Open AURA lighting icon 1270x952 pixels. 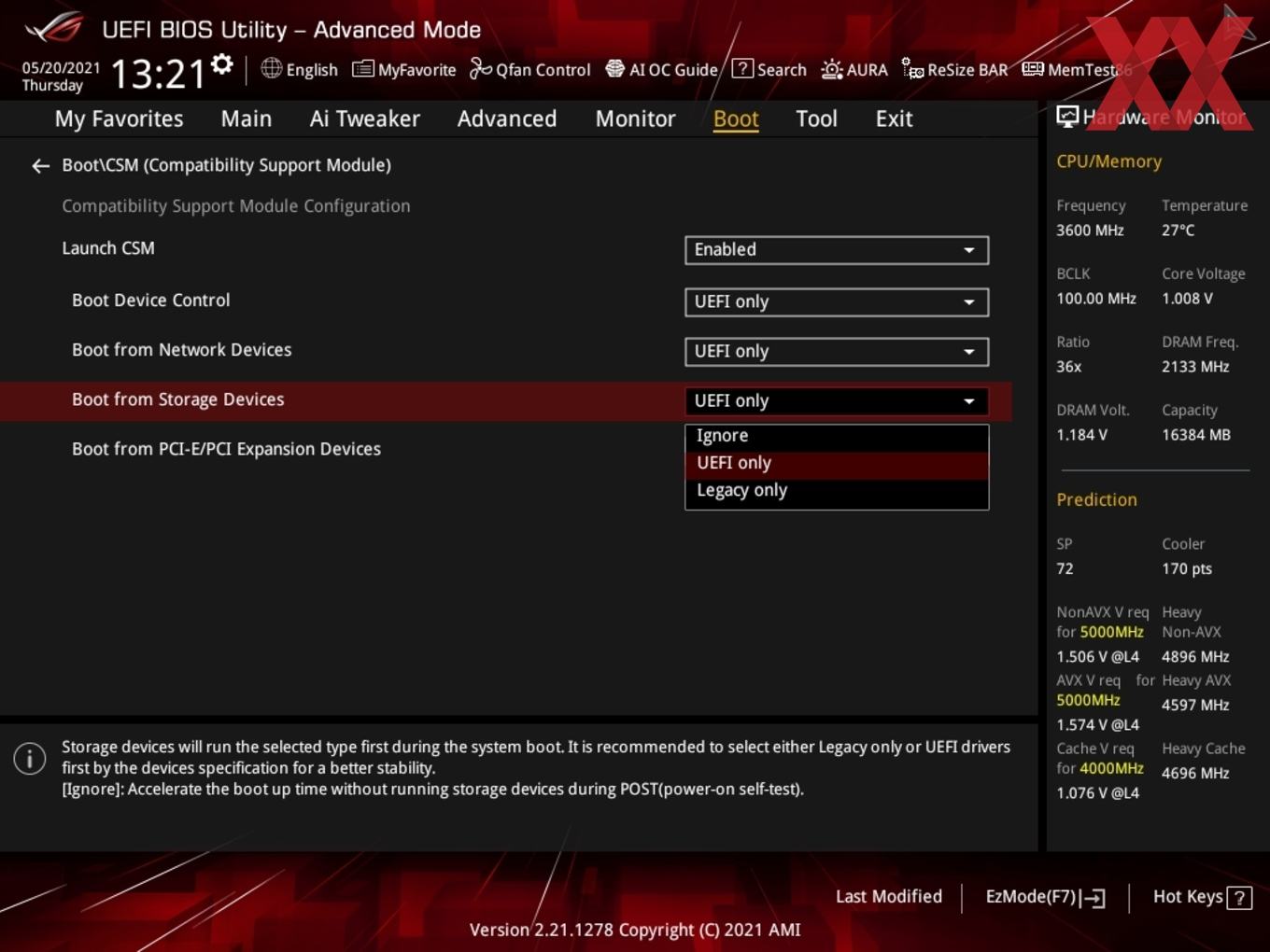832,69
